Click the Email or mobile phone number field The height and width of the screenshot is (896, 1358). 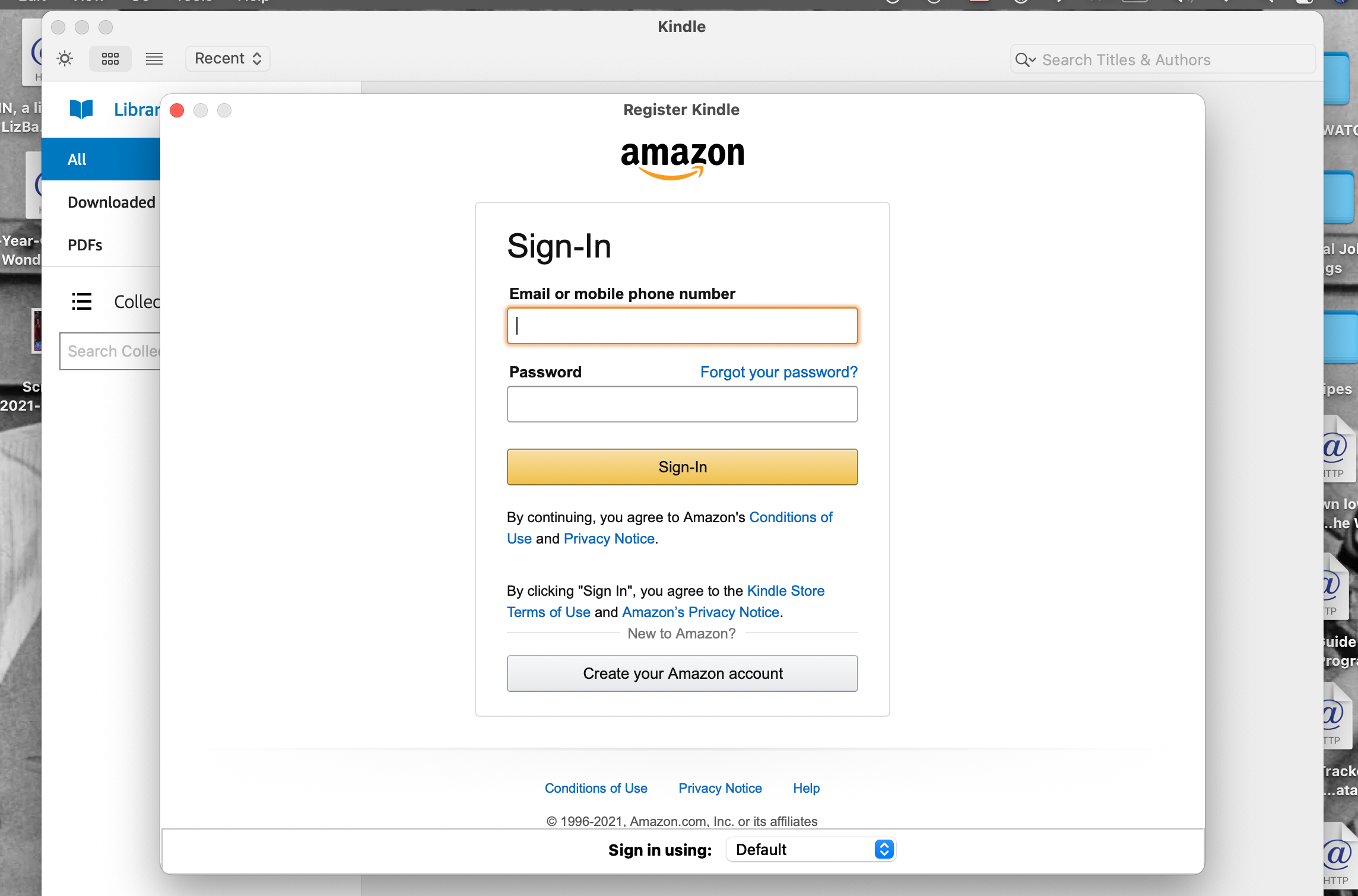click(683, 326)
